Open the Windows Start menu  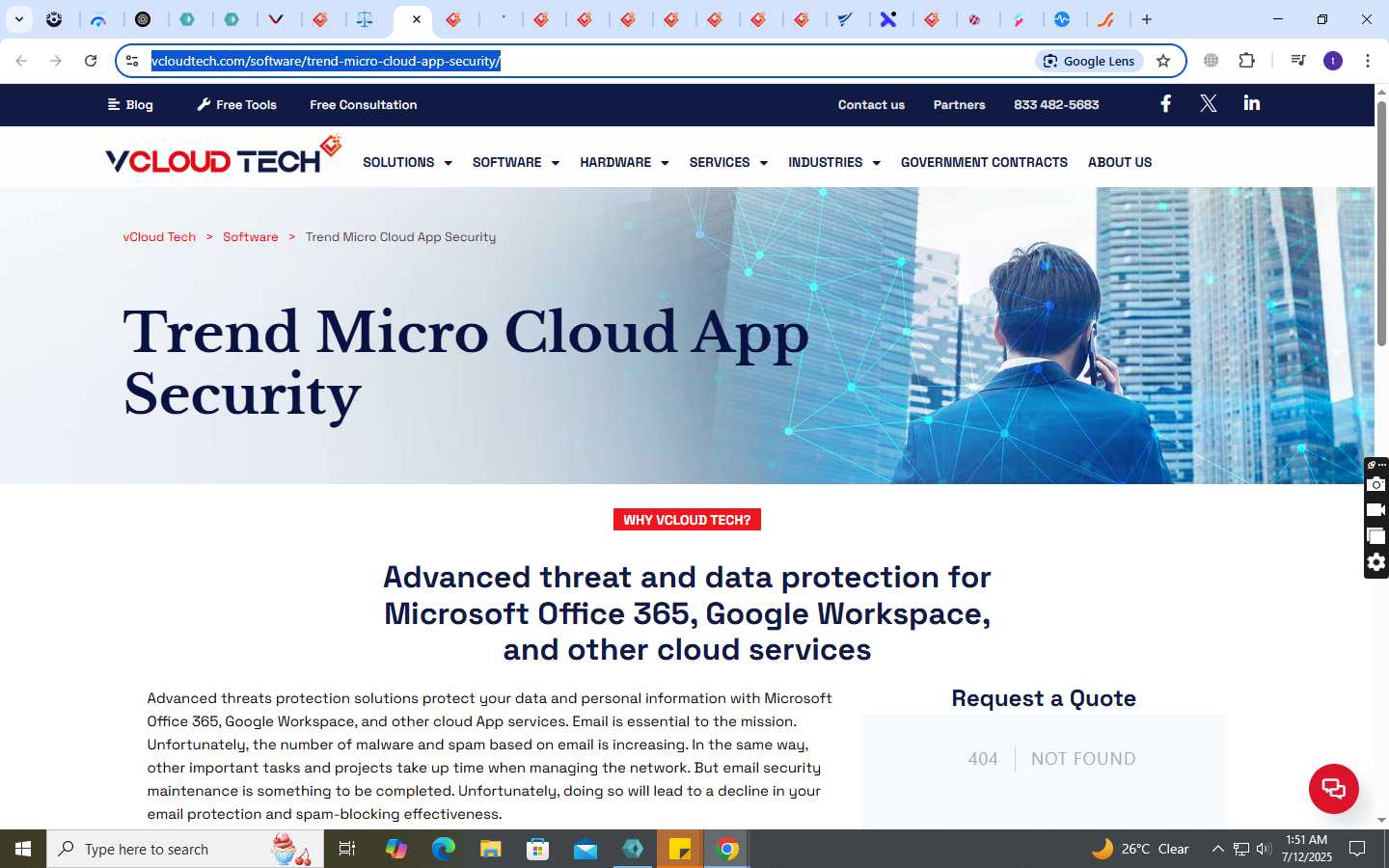pyautogui.click(x=23, y=849)
